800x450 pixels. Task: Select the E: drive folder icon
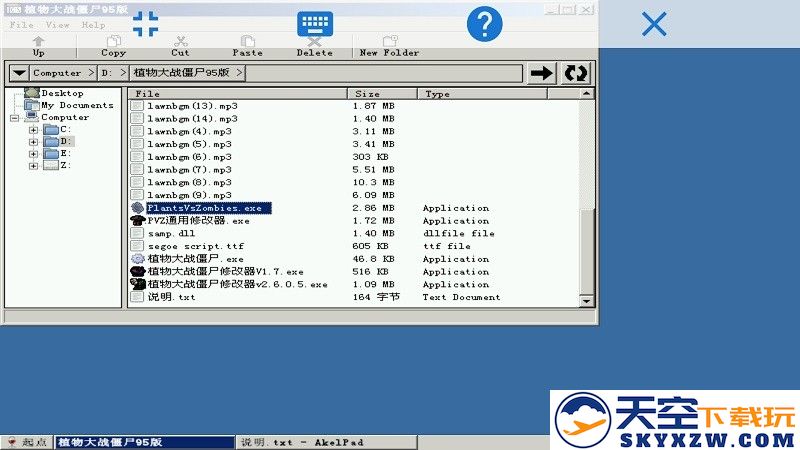[51, 154]
